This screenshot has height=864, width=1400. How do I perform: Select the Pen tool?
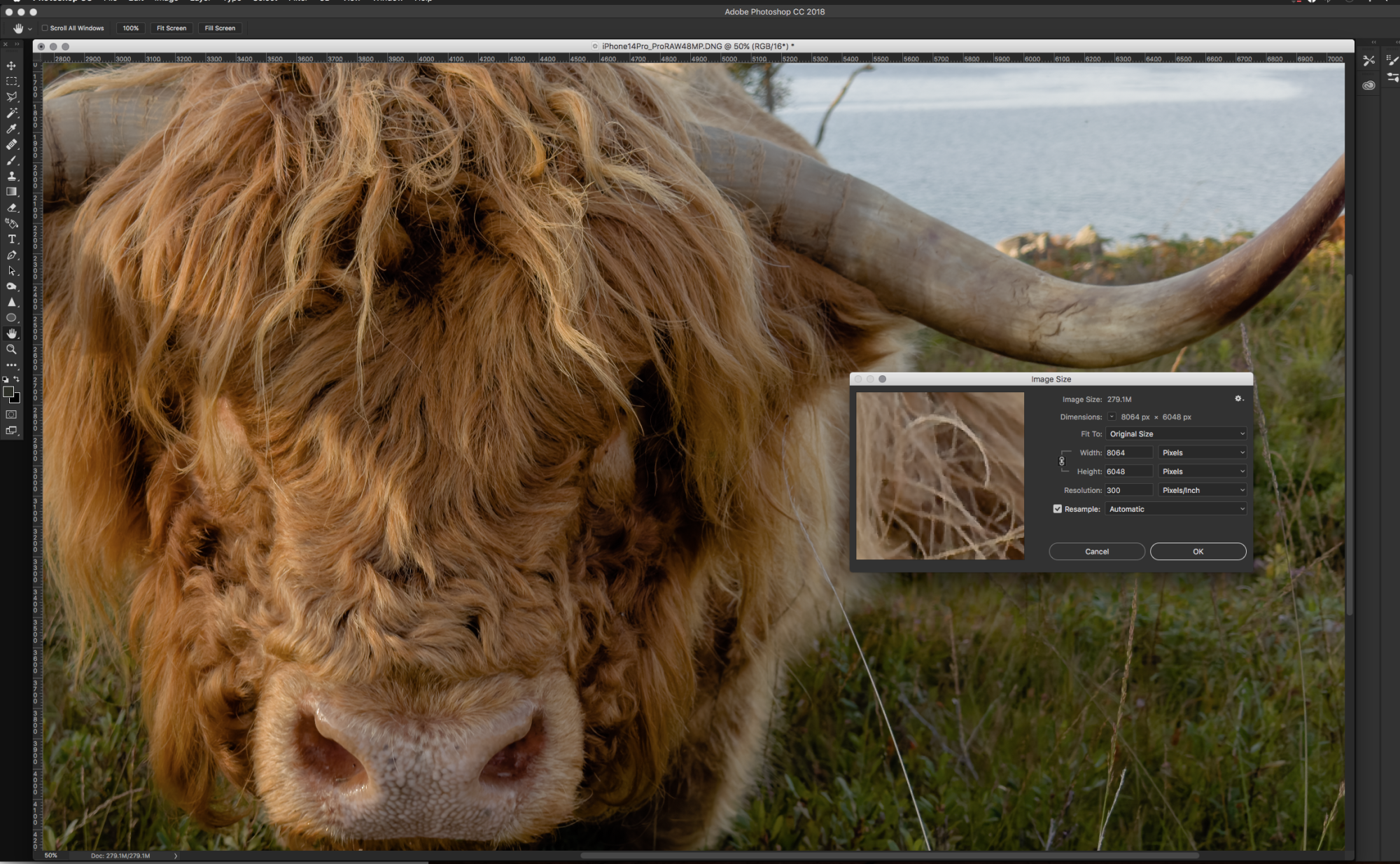click(x=11, y=256)
